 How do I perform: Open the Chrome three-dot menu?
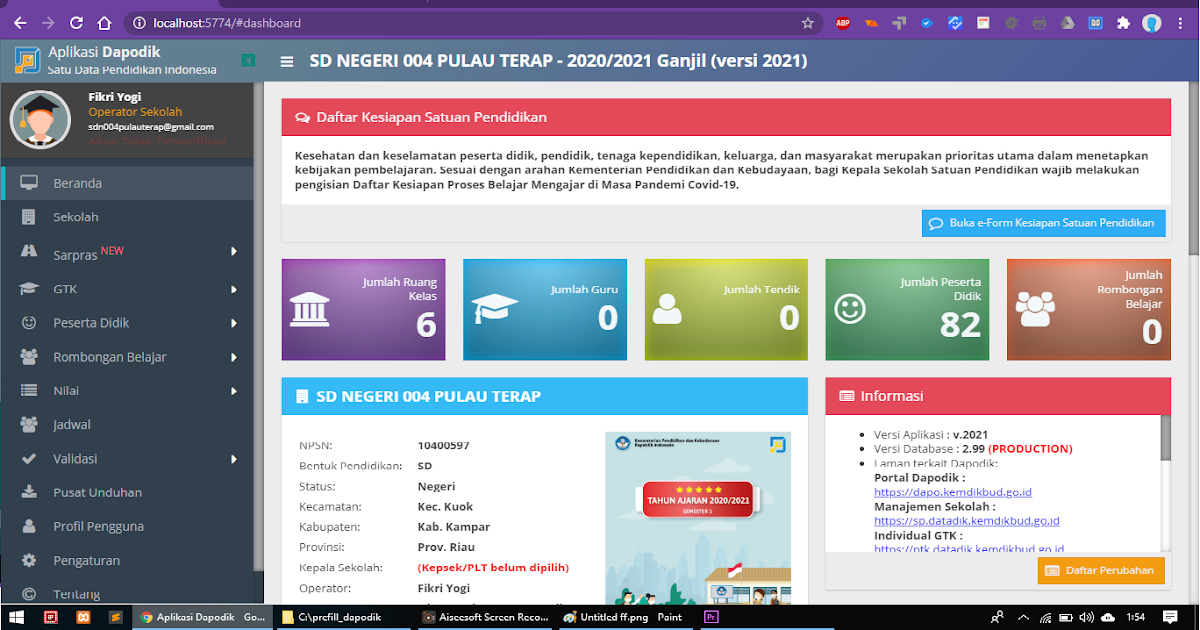click(1181, 22)
